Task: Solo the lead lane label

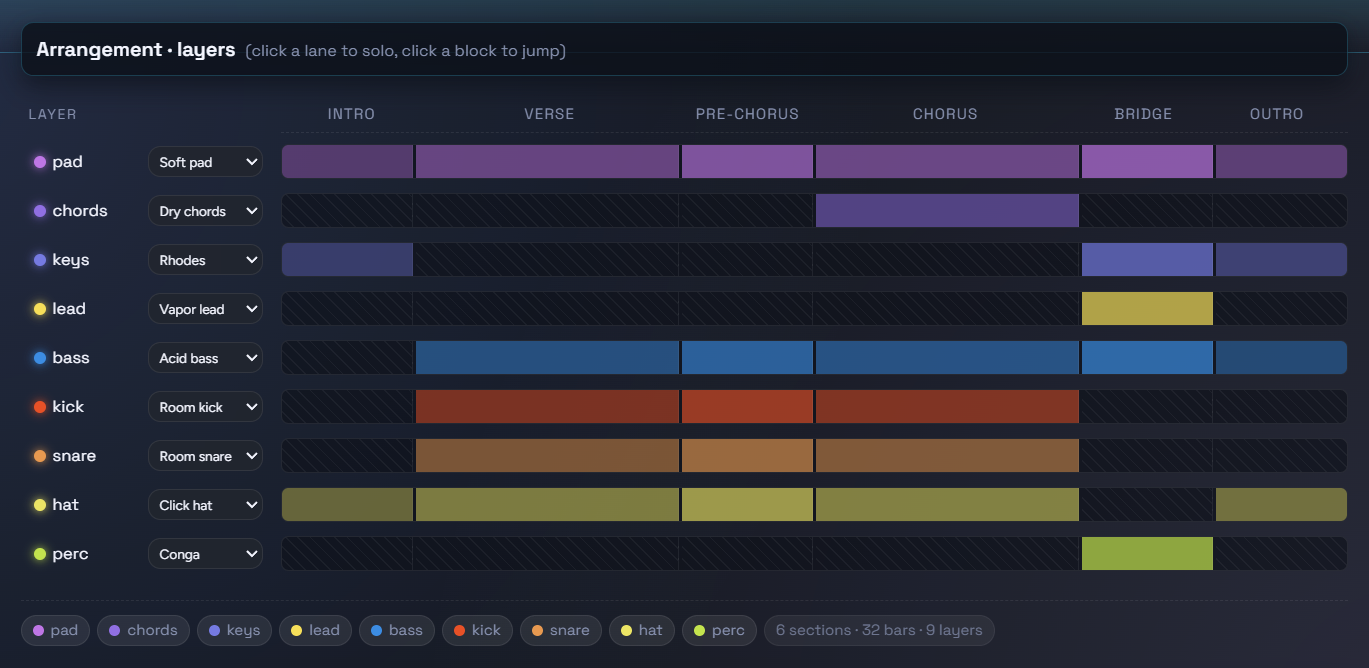Action: 60,309
